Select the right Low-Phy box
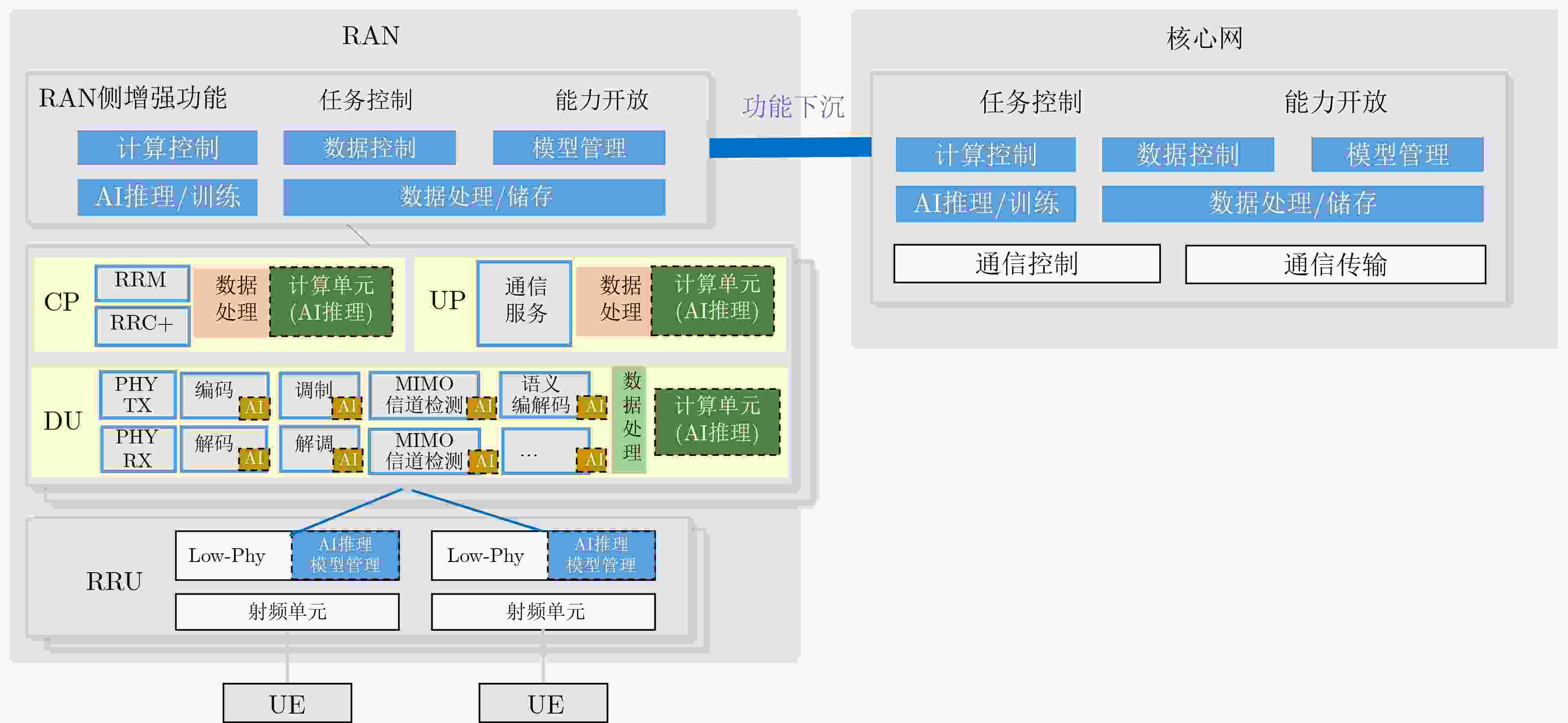The width and height of the screenshot is (1568, 723). click(490, 555)
